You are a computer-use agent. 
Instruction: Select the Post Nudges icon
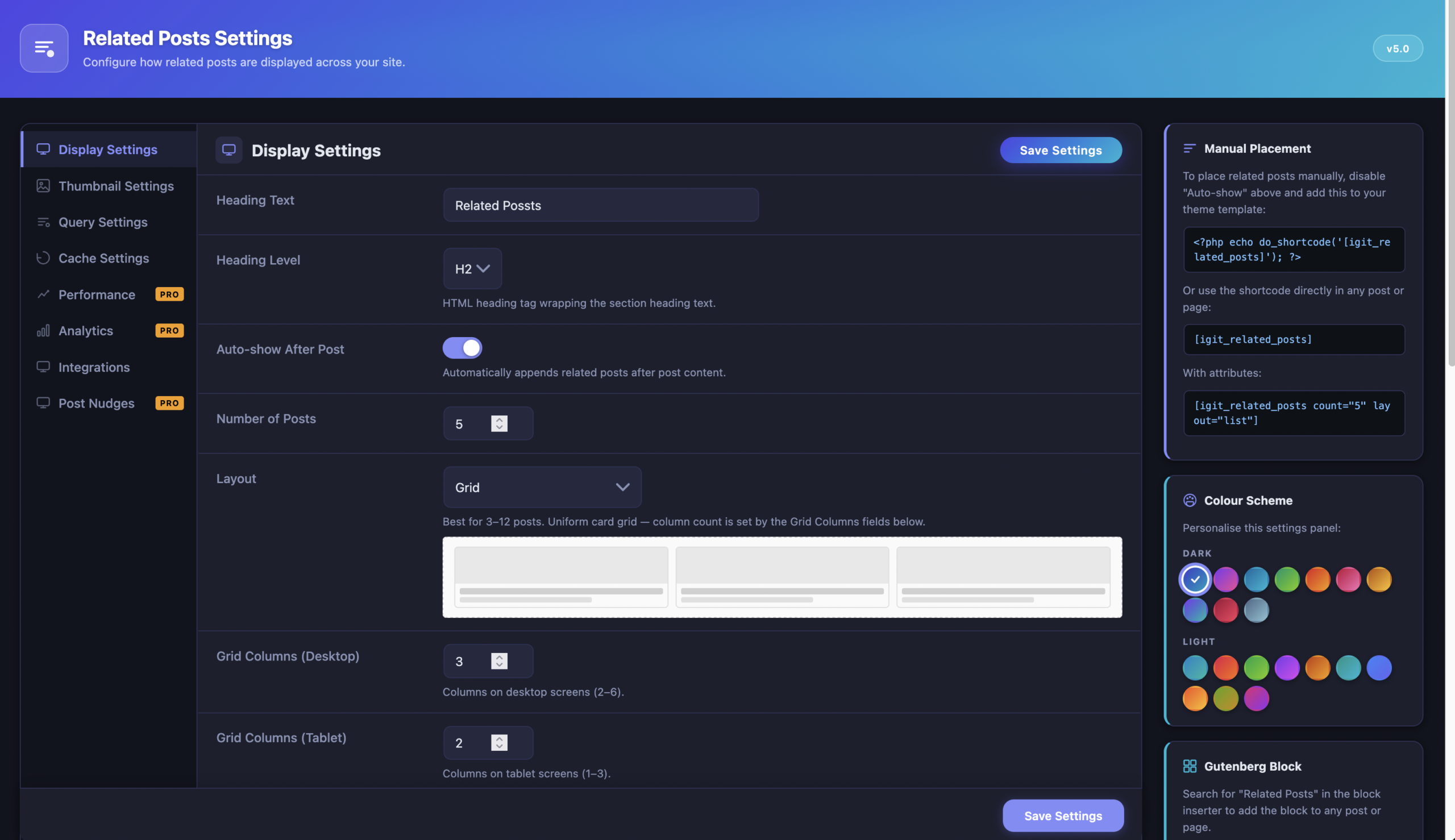tap(43, 403)
